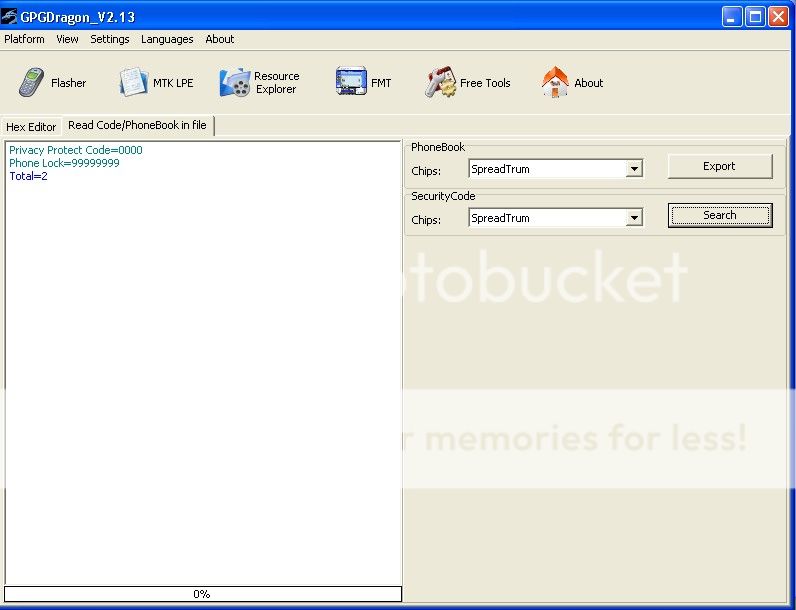Open the Free Tools toolbox icon
This screenshot has width=796, height=610.
point(440,82)
